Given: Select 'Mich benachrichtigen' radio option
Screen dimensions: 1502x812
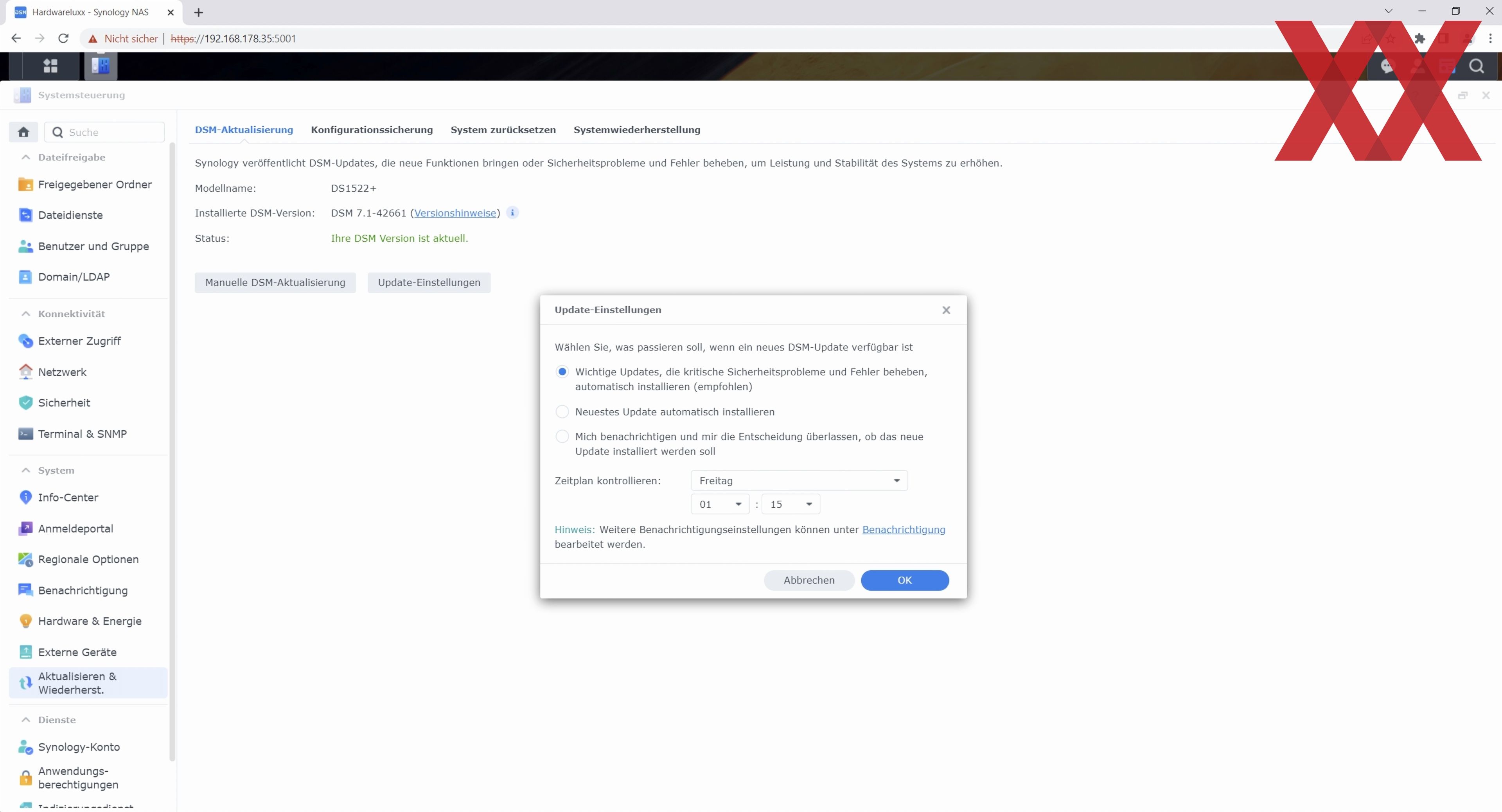Looking at the screenshot, I should pyautogui.click(x=562, y=437).
